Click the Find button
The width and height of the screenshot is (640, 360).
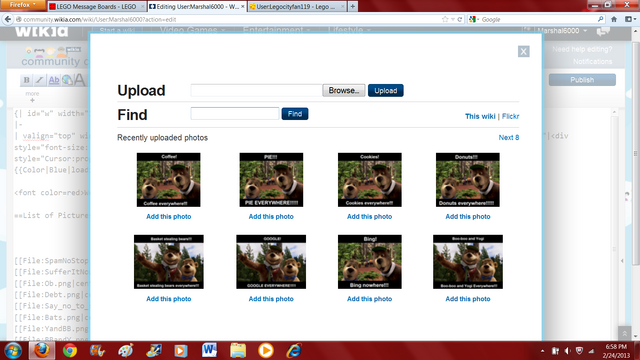[295, 114]
